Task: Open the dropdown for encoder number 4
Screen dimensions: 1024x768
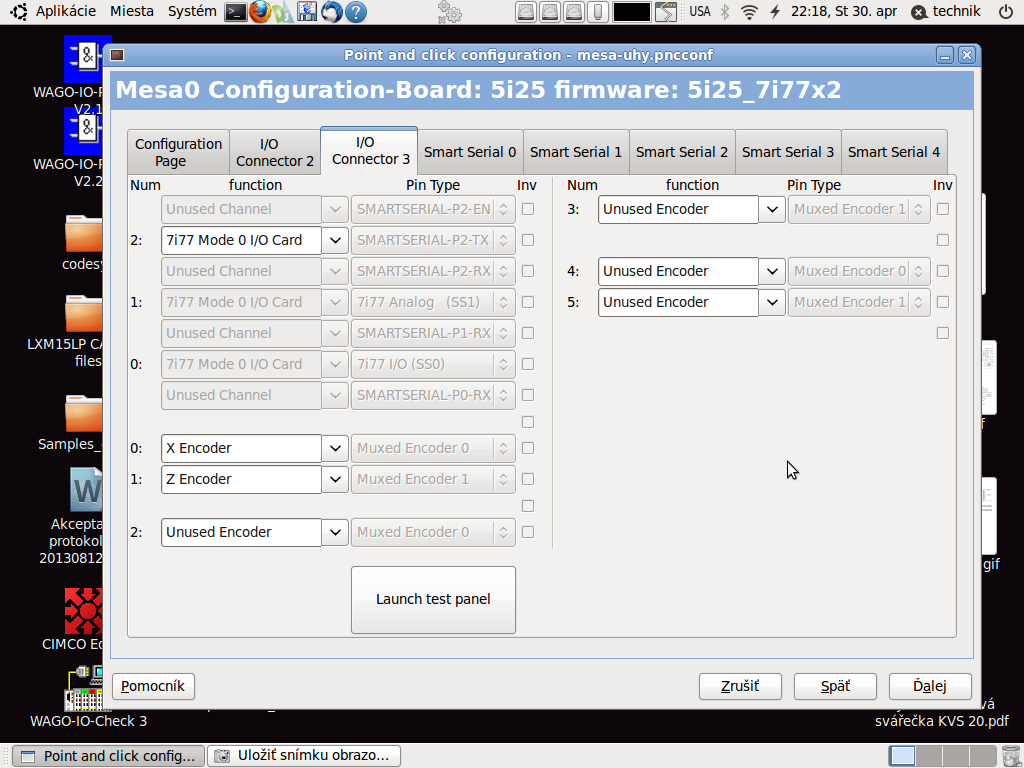Action: (771, 271)
